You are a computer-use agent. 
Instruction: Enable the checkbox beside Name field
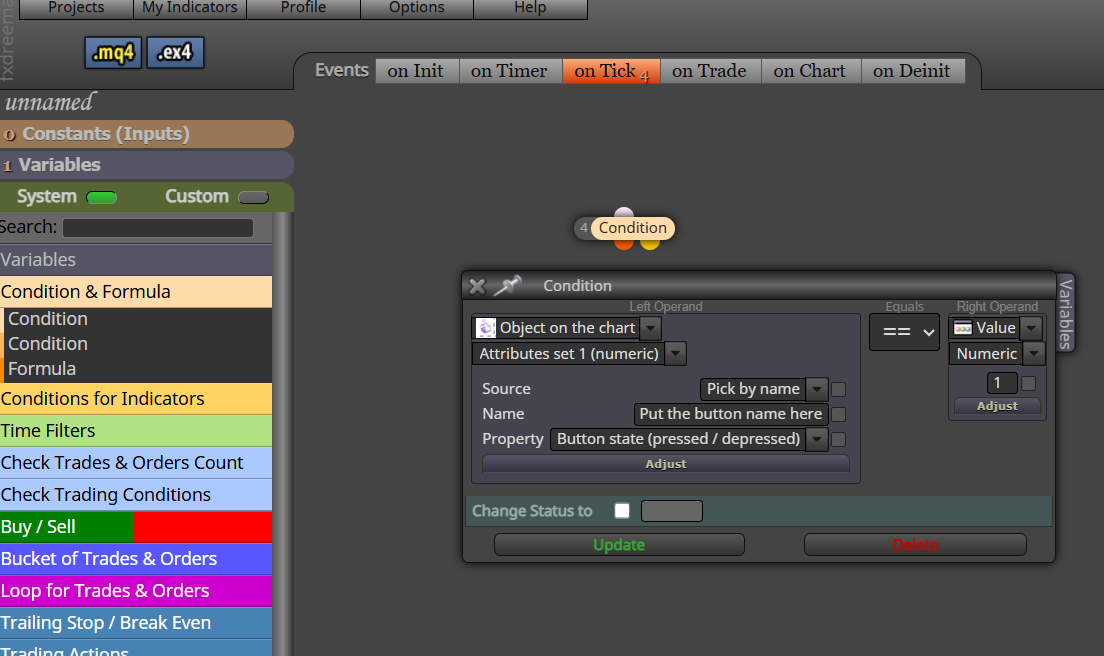click(839, 415)
